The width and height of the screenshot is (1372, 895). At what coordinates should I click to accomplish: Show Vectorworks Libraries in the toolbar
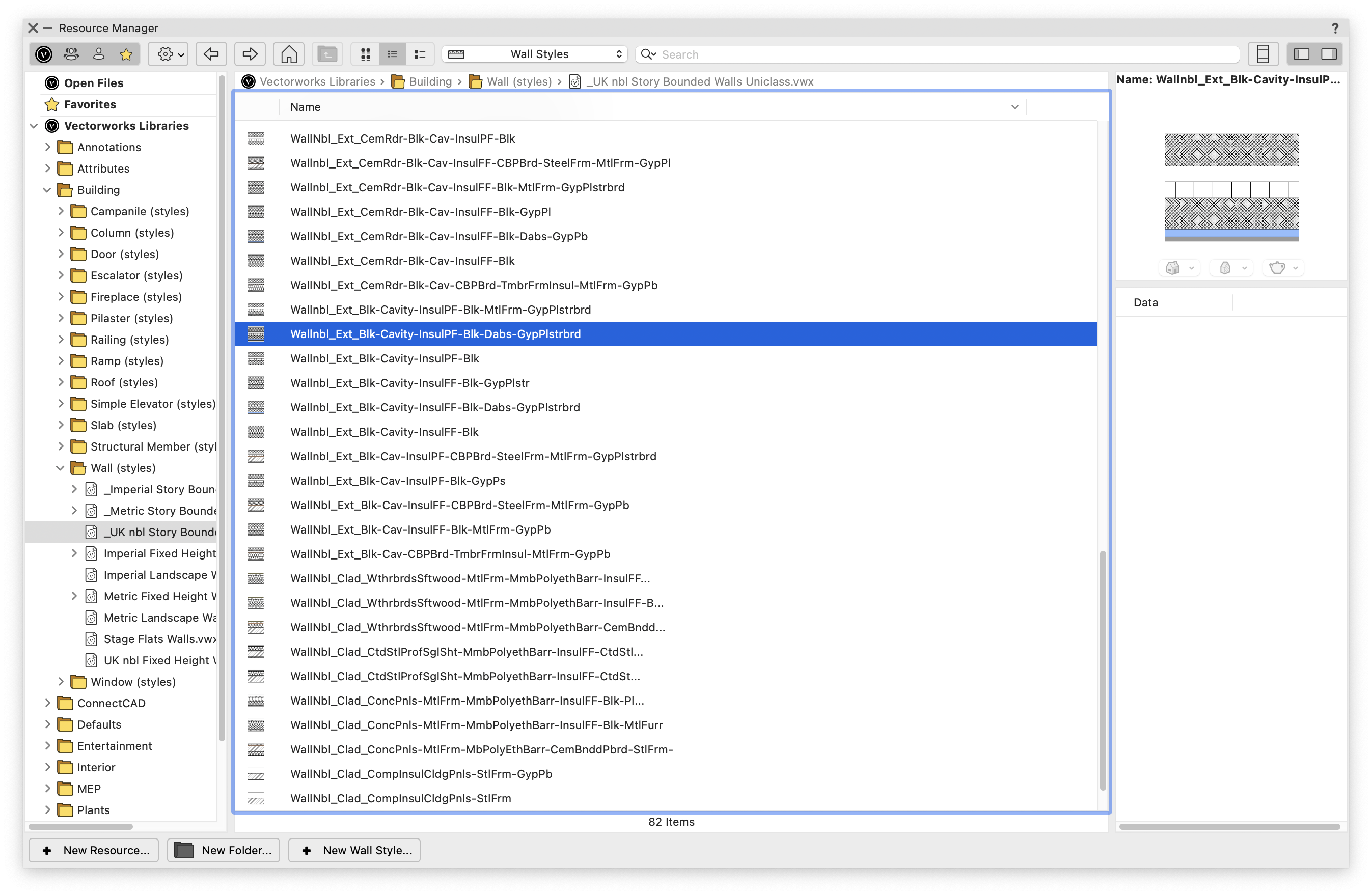tap(44, 54)
